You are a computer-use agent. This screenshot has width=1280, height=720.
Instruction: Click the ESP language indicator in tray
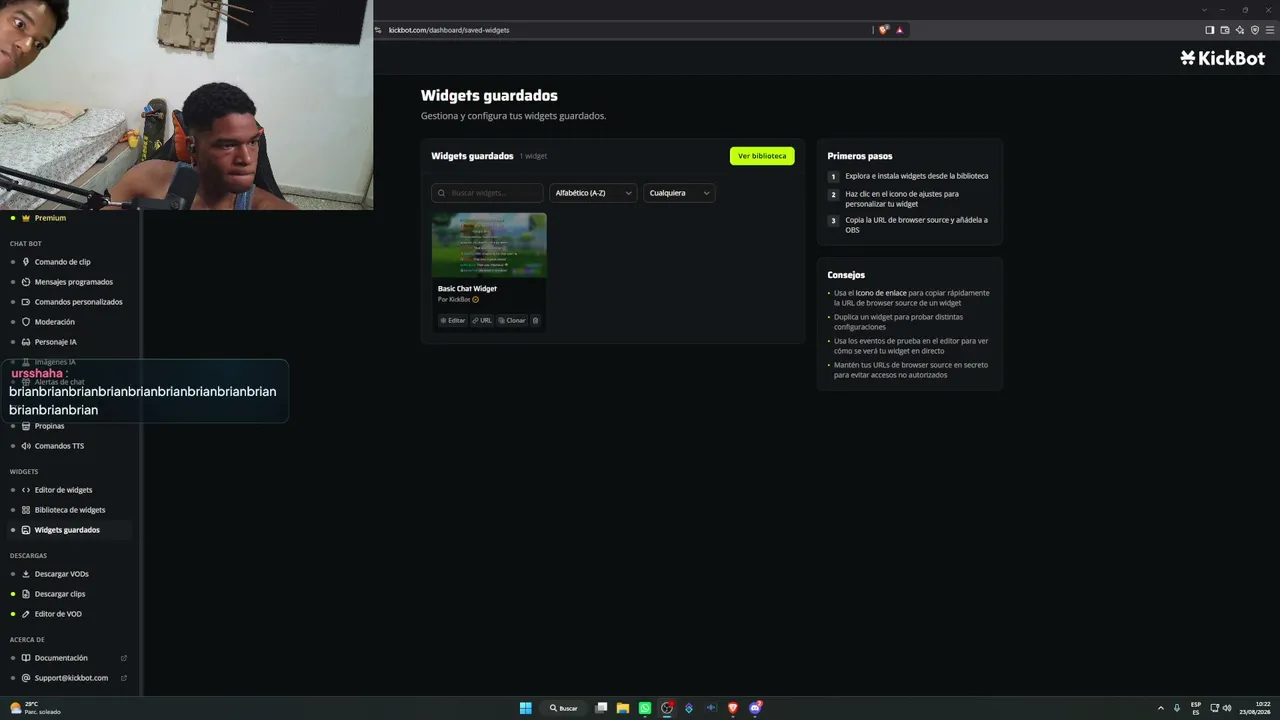(1196, 708)
